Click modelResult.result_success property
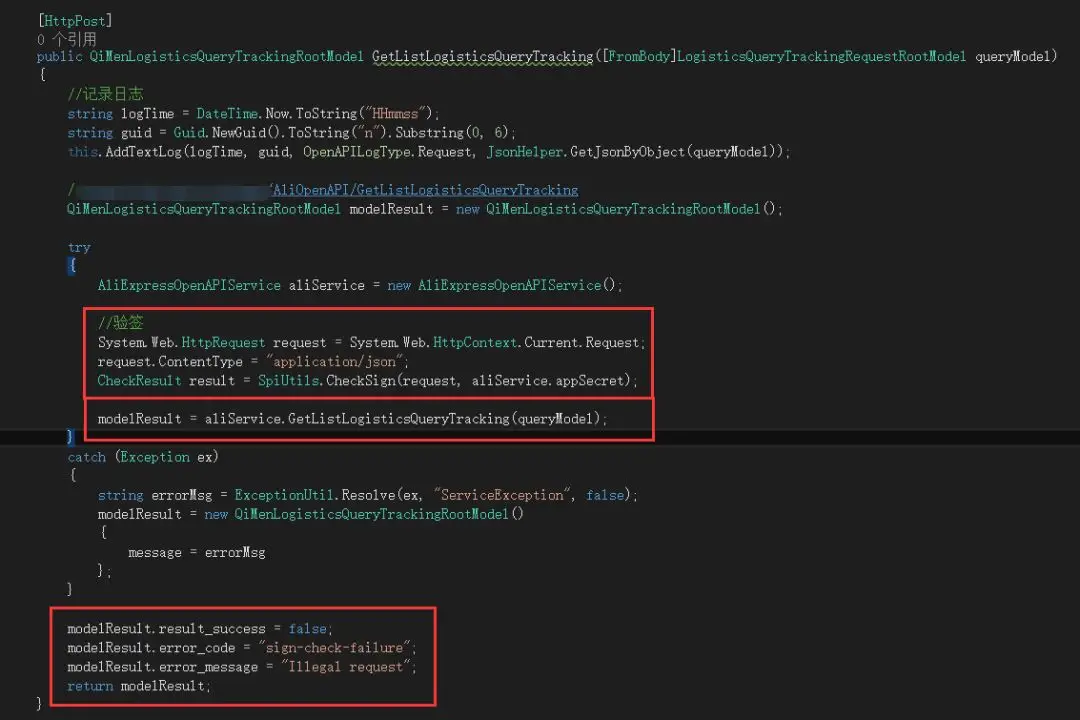 point(166,629)
